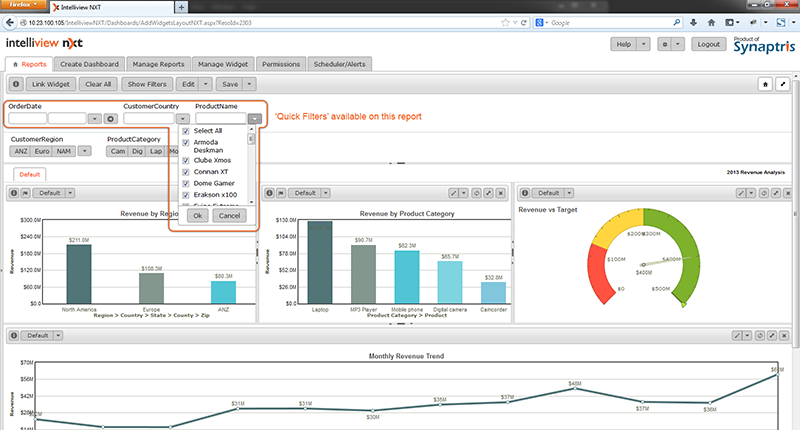Click the first OrderDate input field

26,118
